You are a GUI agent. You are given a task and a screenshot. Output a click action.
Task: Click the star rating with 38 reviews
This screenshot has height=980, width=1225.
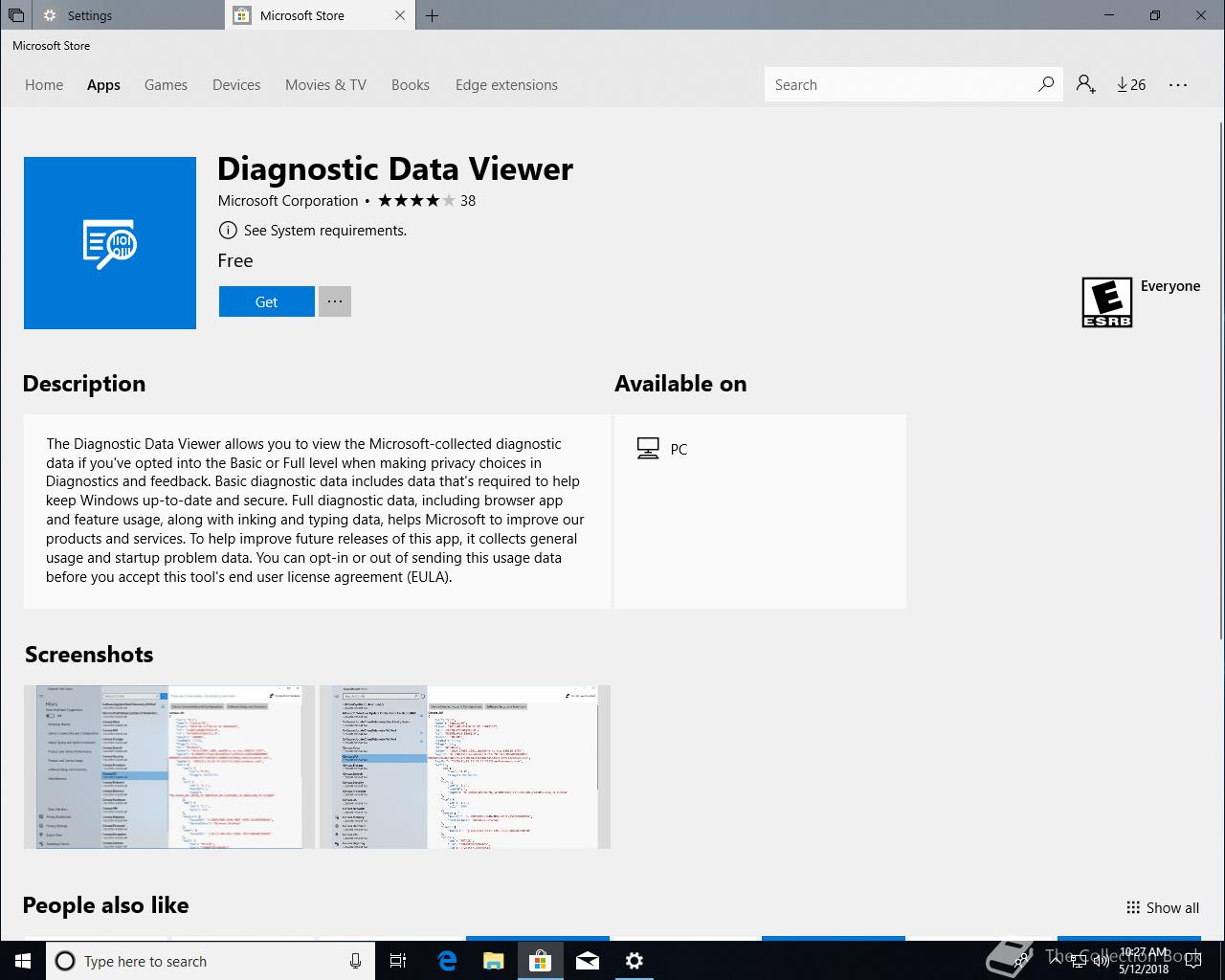coord(427,201)
